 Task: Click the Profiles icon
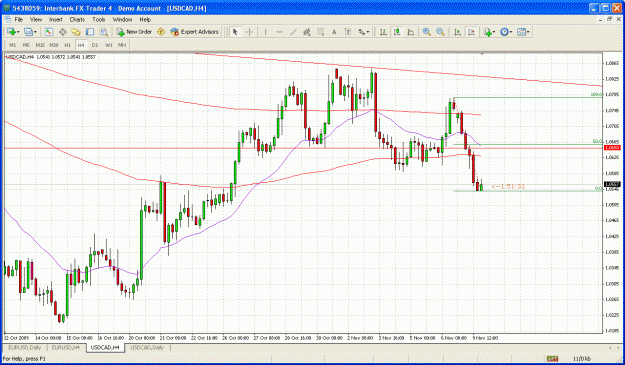28,32
